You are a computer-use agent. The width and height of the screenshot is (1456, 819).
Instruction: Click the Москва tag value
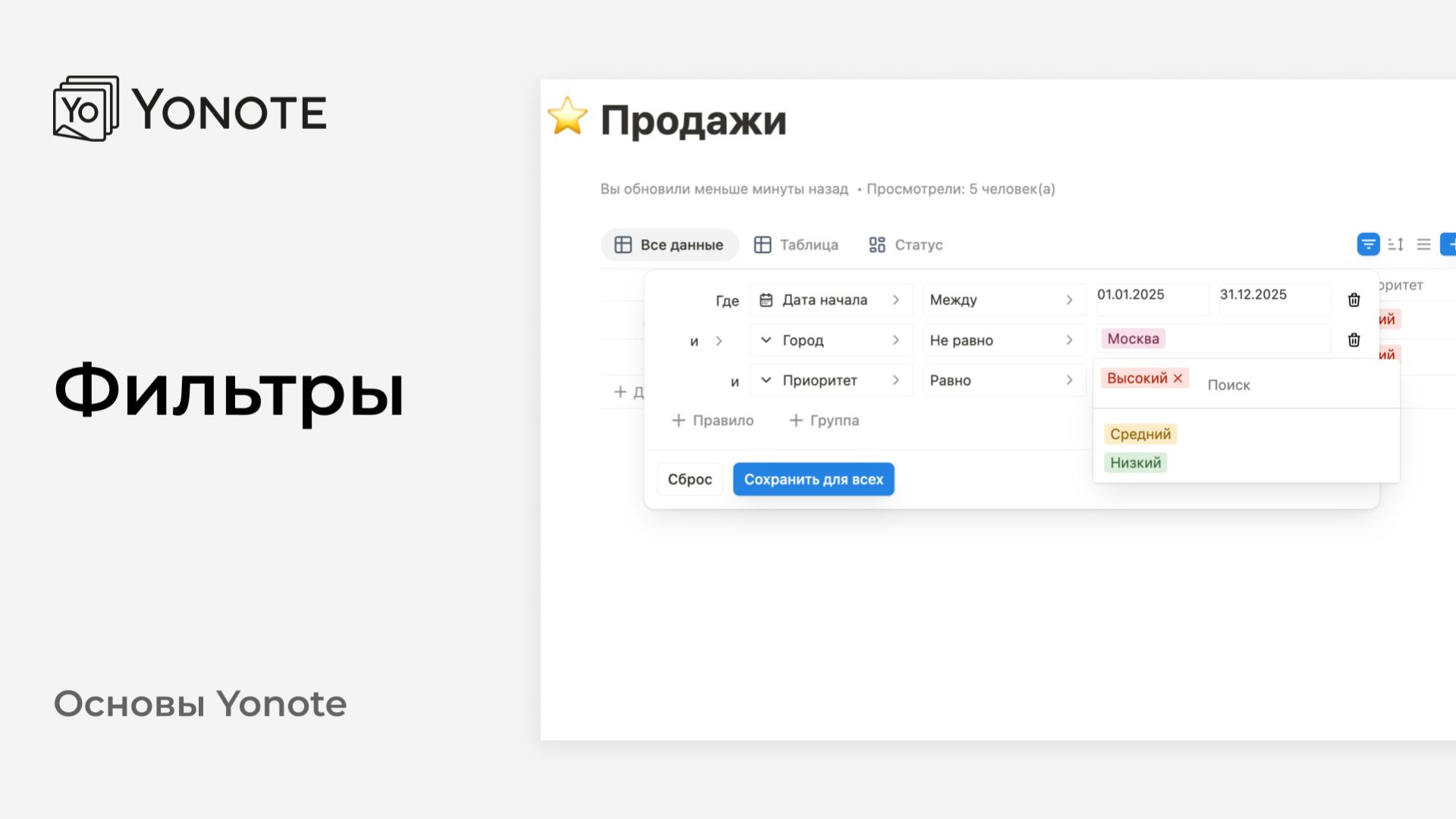click(1133, 339)
